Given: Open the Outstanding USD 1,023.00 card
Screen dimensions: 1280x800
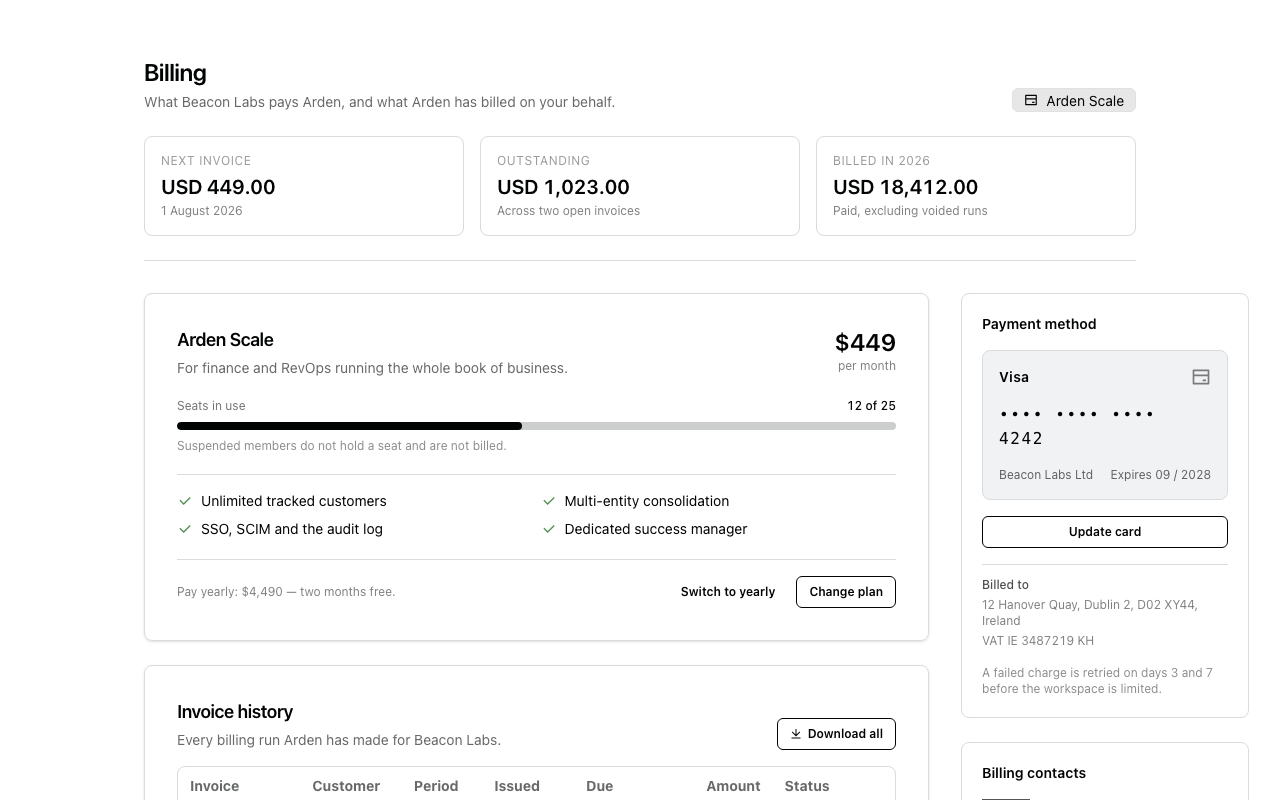Looking at the screenshot, I should 640,186.
